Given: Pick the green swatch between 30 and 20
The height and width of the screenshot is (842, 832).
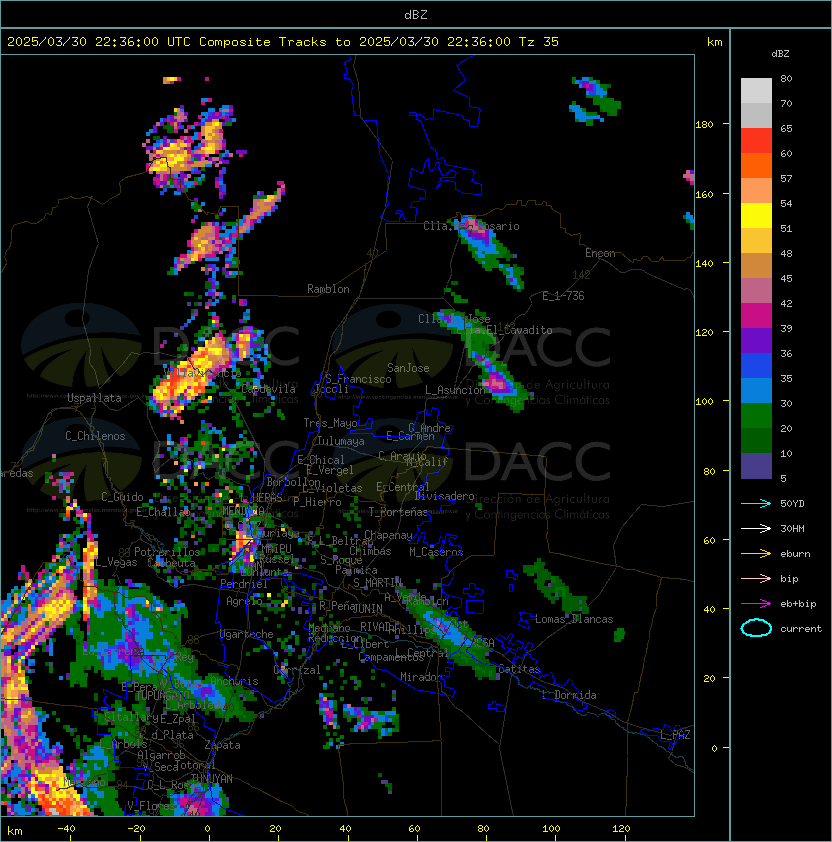Looking at the screenshot, I should [x=756, y=416].
